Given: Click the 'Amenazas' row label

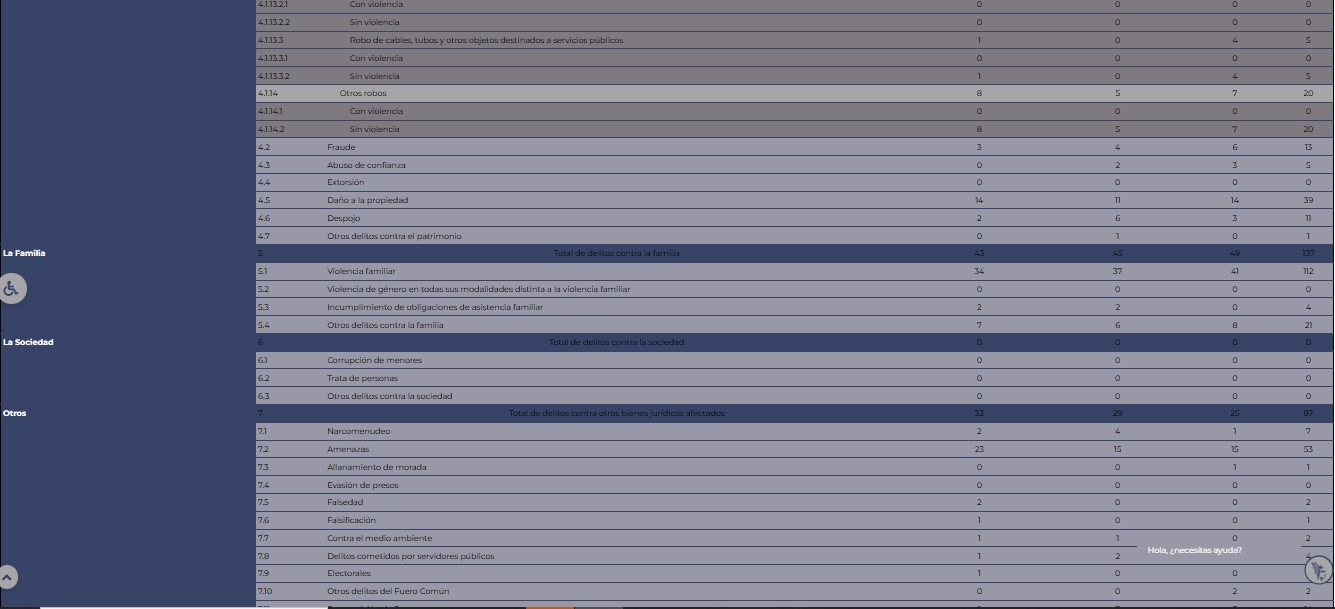Looking at the screenshot, I should (x=348, y=449).
